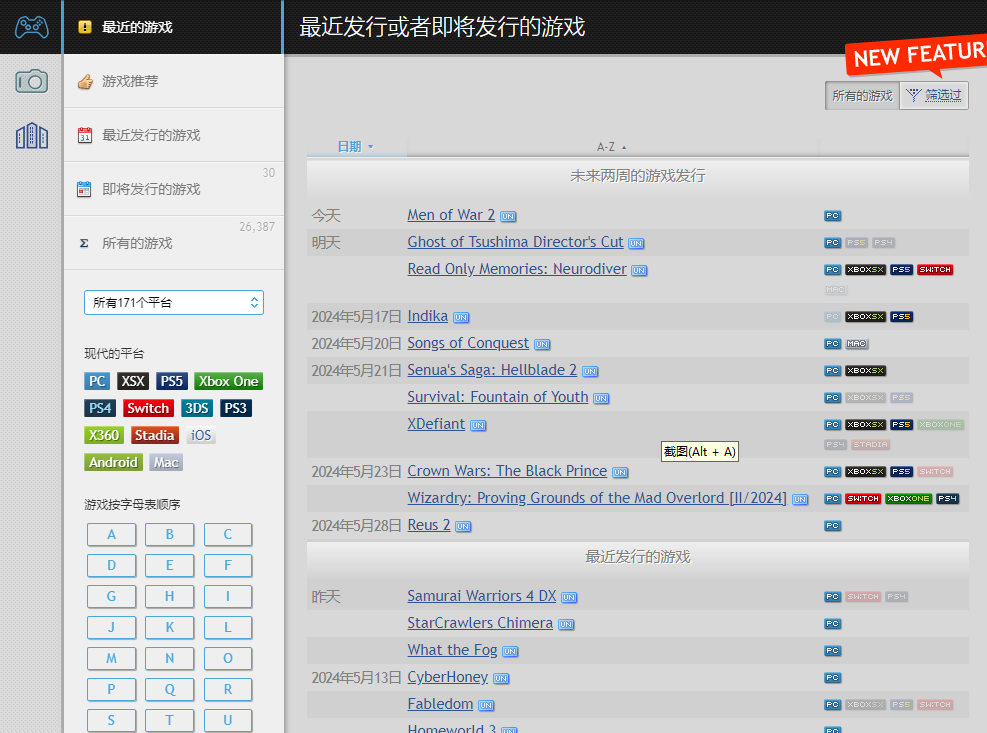Click the calendar icon beside 最近发行的游戏
Image resolution: width=987 pixels, height=733 pixels.
point(84,135)
